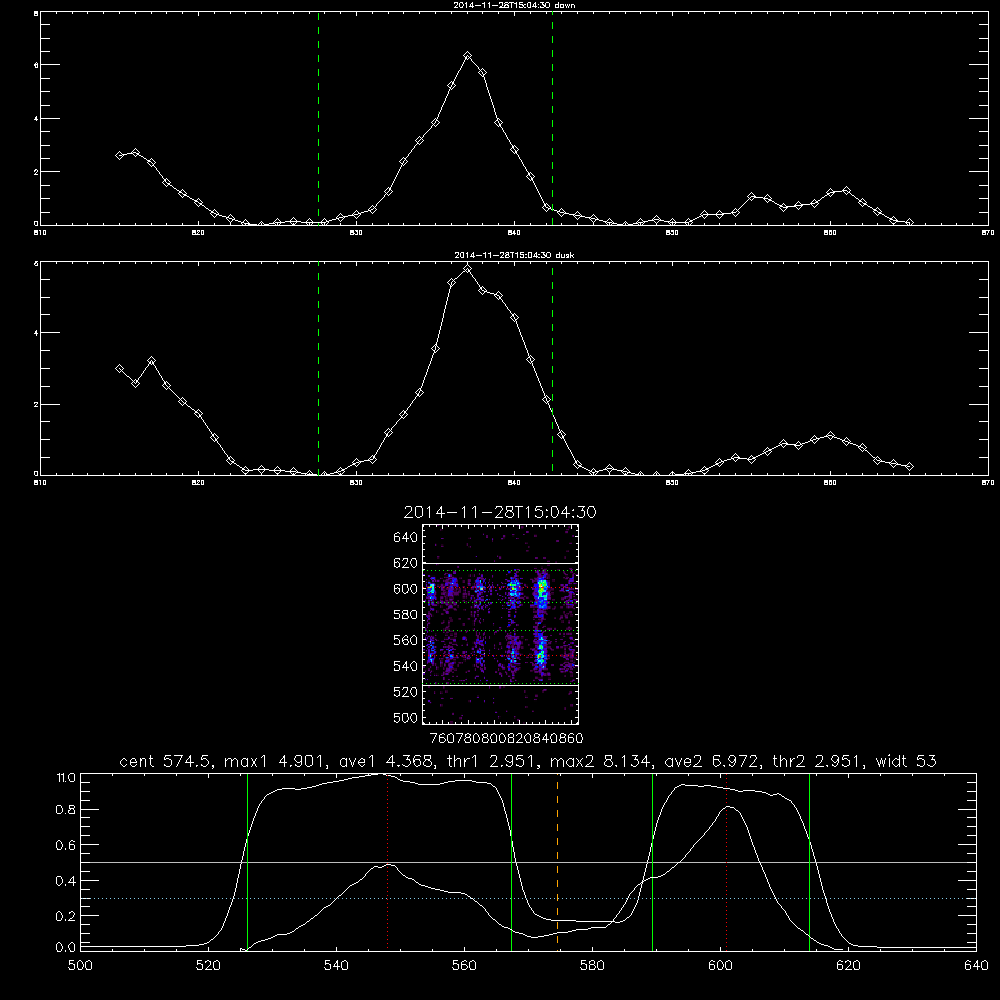This screenshot has height=1000, width=1000.
Task: Select the green vertical line near 614 in bottom plot
Action: [809, 862]
